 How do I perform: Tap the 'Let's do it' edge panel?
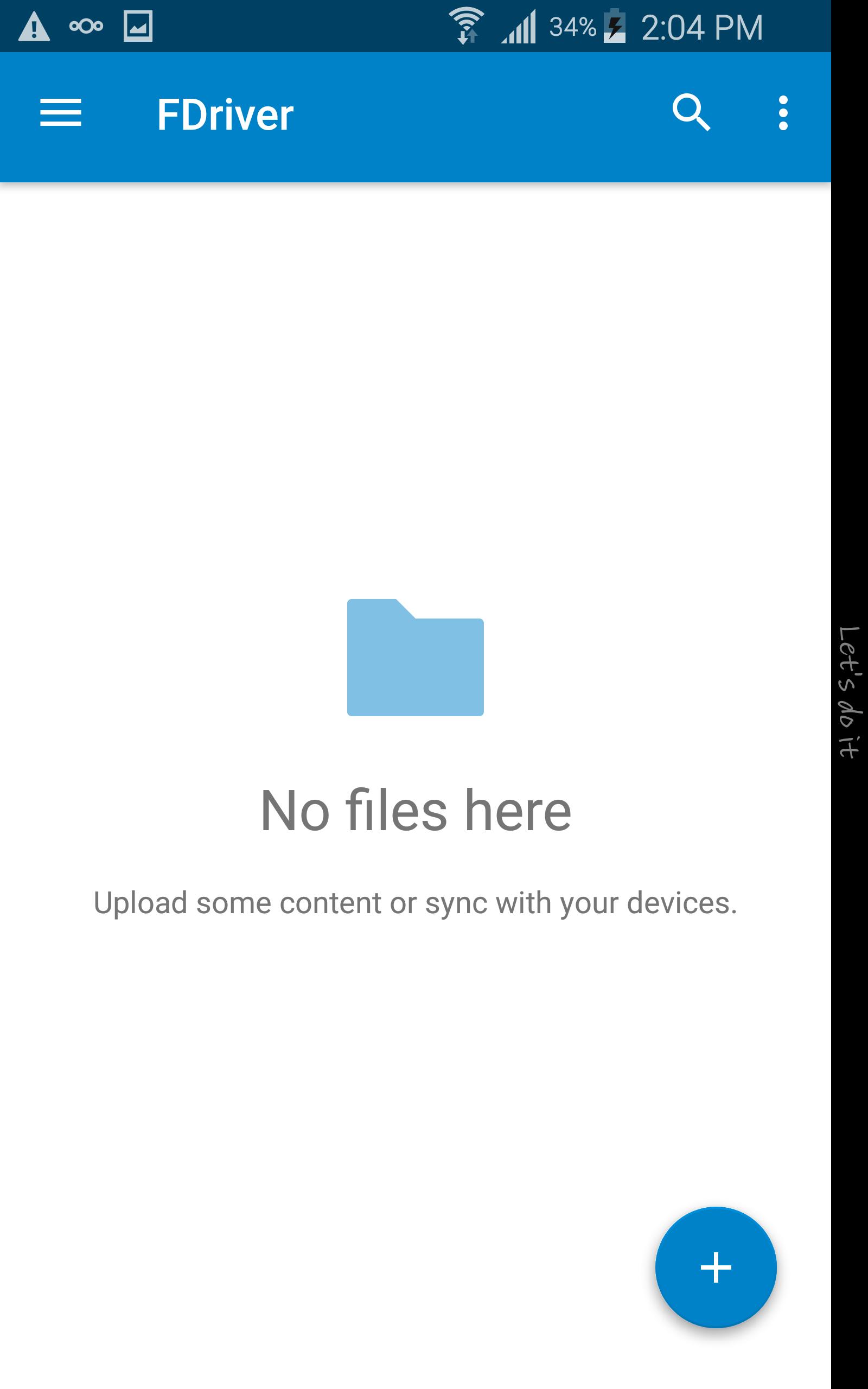pyautogui.click(x=849, y=692)
